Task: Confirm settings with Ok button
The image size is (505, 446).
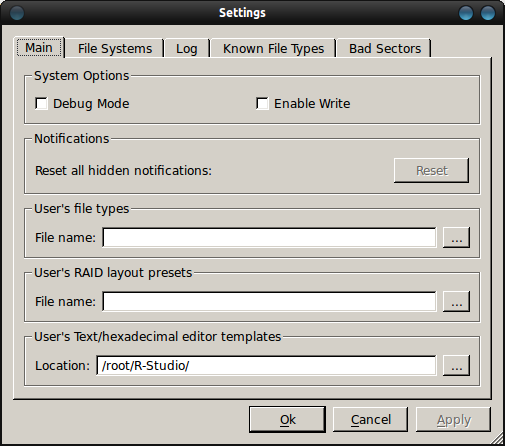Action: [x=287, y=419]
